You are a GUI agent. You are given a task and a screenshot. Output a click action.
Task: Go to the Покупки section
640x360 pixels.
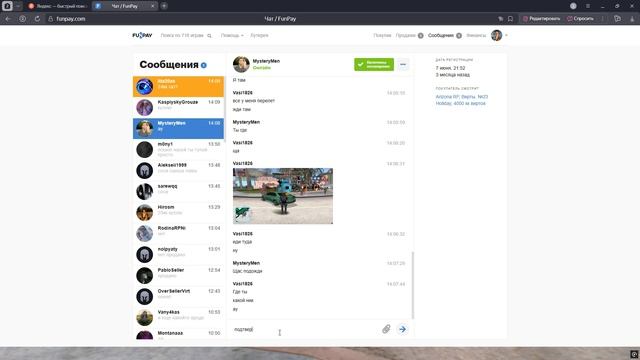click(382, 36)
